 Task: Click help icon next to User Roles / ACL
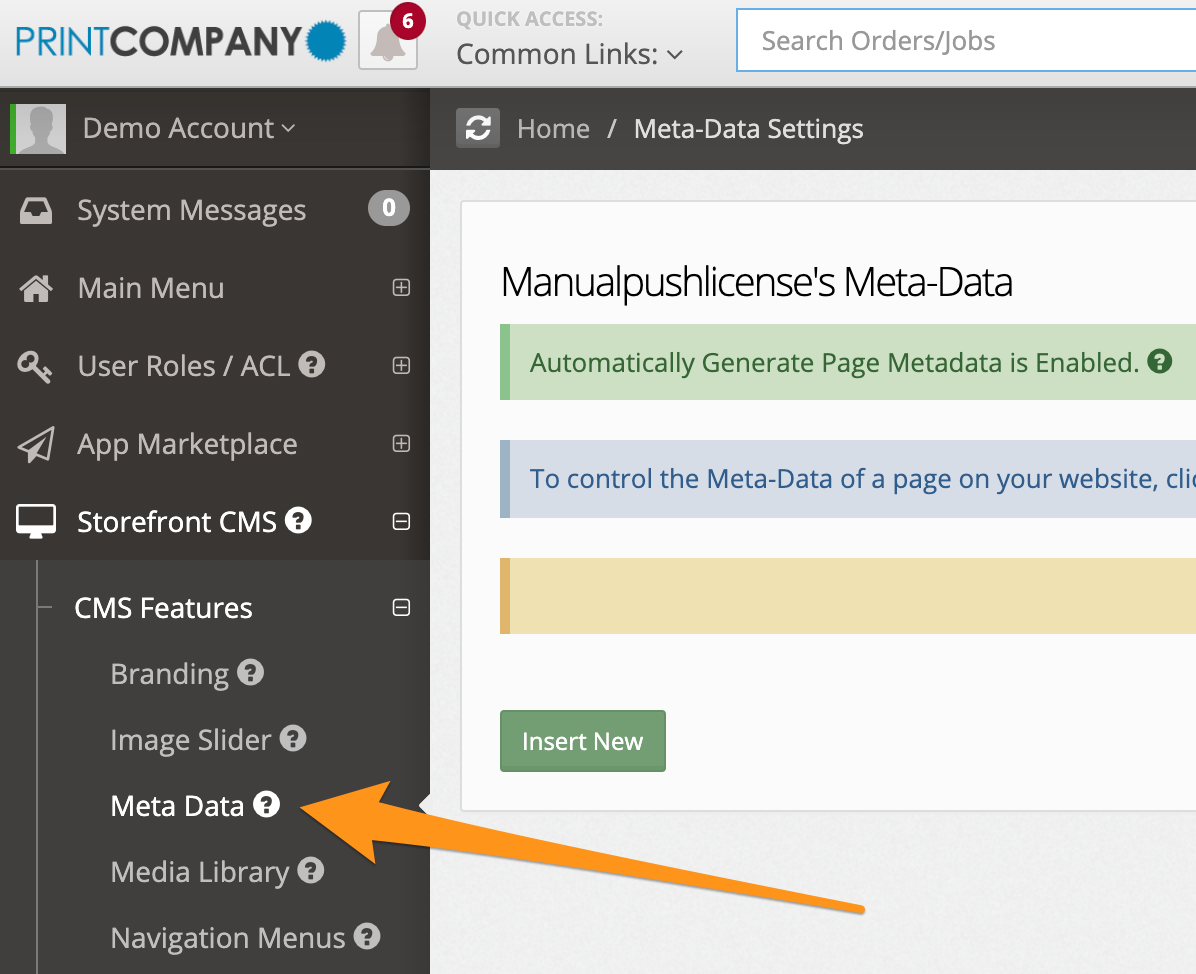coord(312,365)
